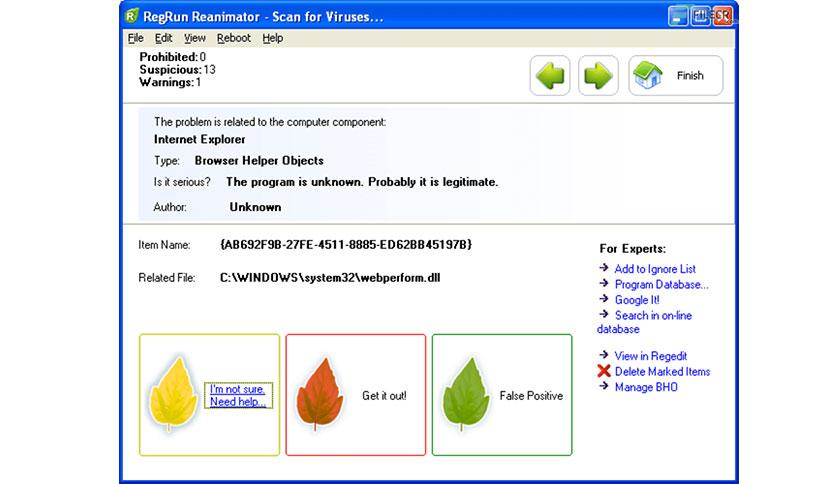Screen dimensions: 836x484
Task: Click the arrow beside Add to Ignore List
Action: point(604,268)
